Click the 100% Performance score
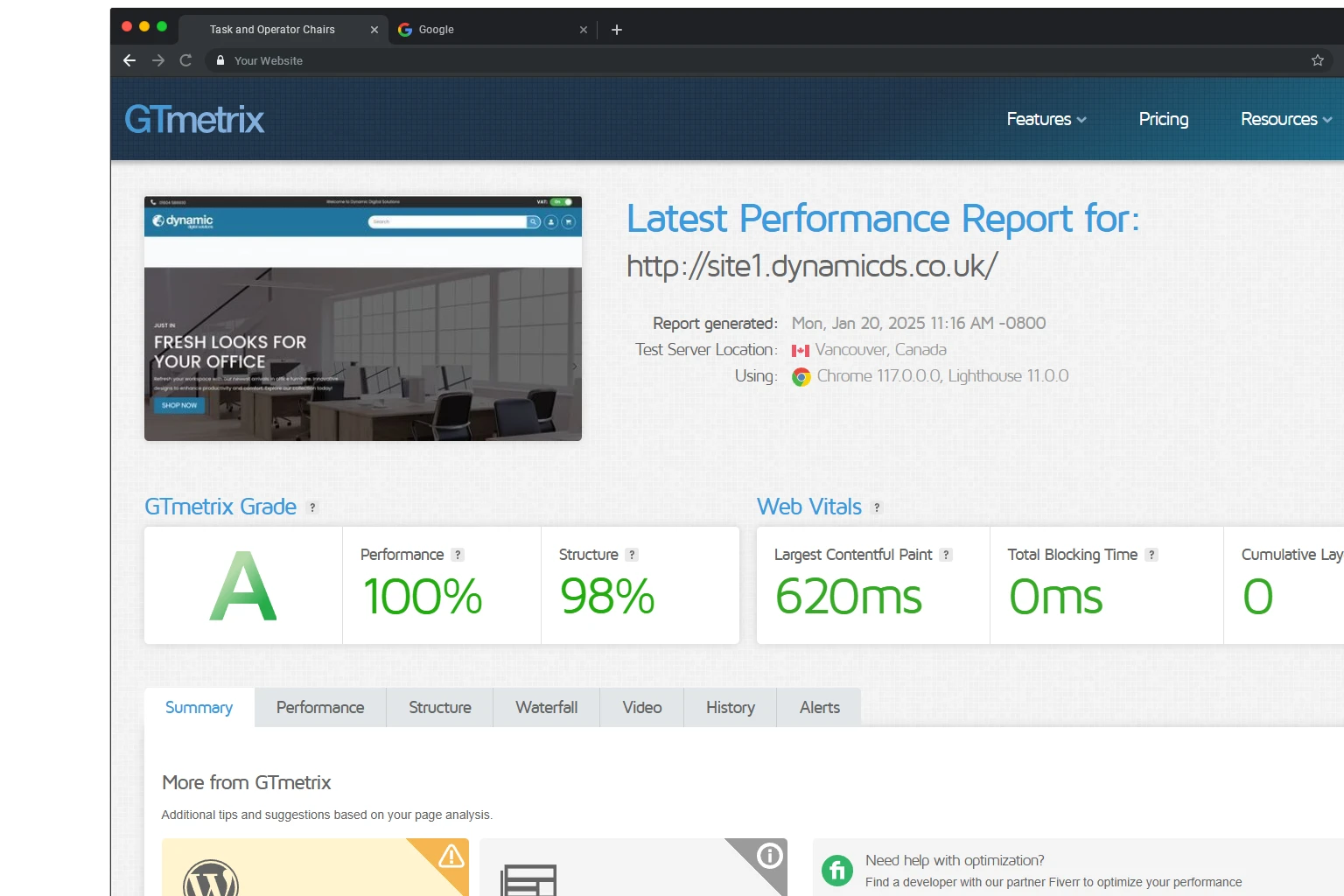This screenshot has width=1344, height=896. 423,597
